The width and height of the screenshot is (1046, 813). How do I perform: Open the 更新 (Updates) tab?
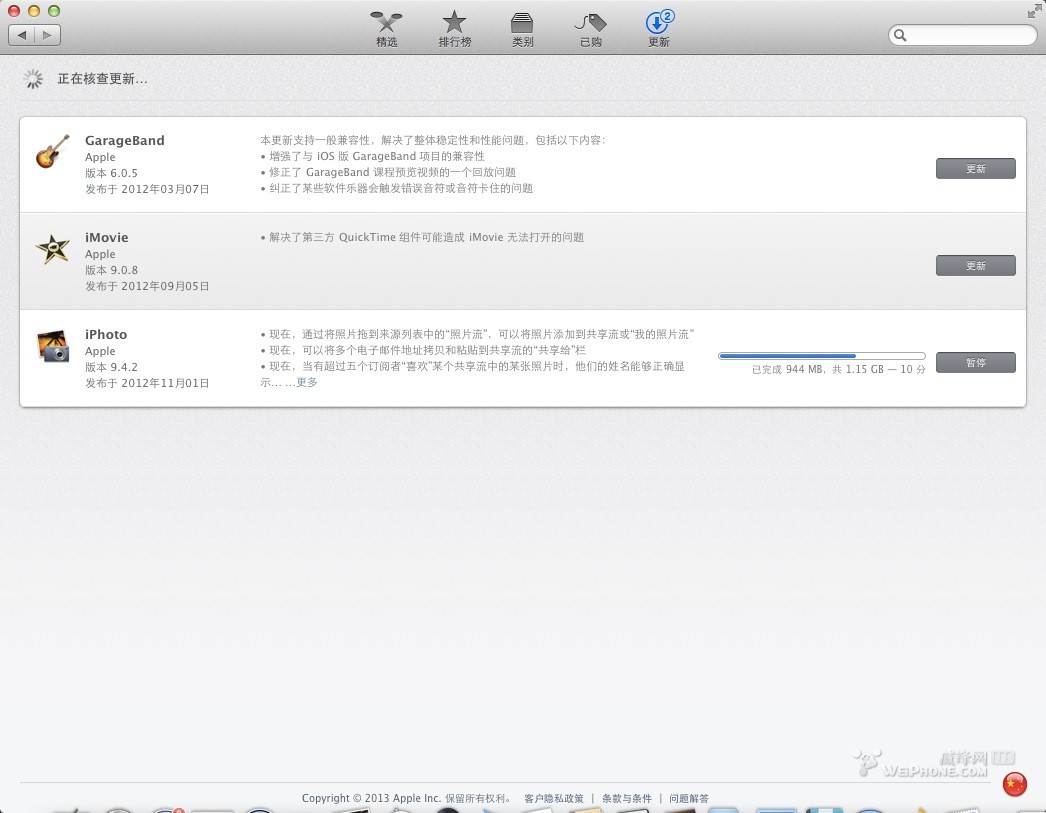(x=659, y=29)
